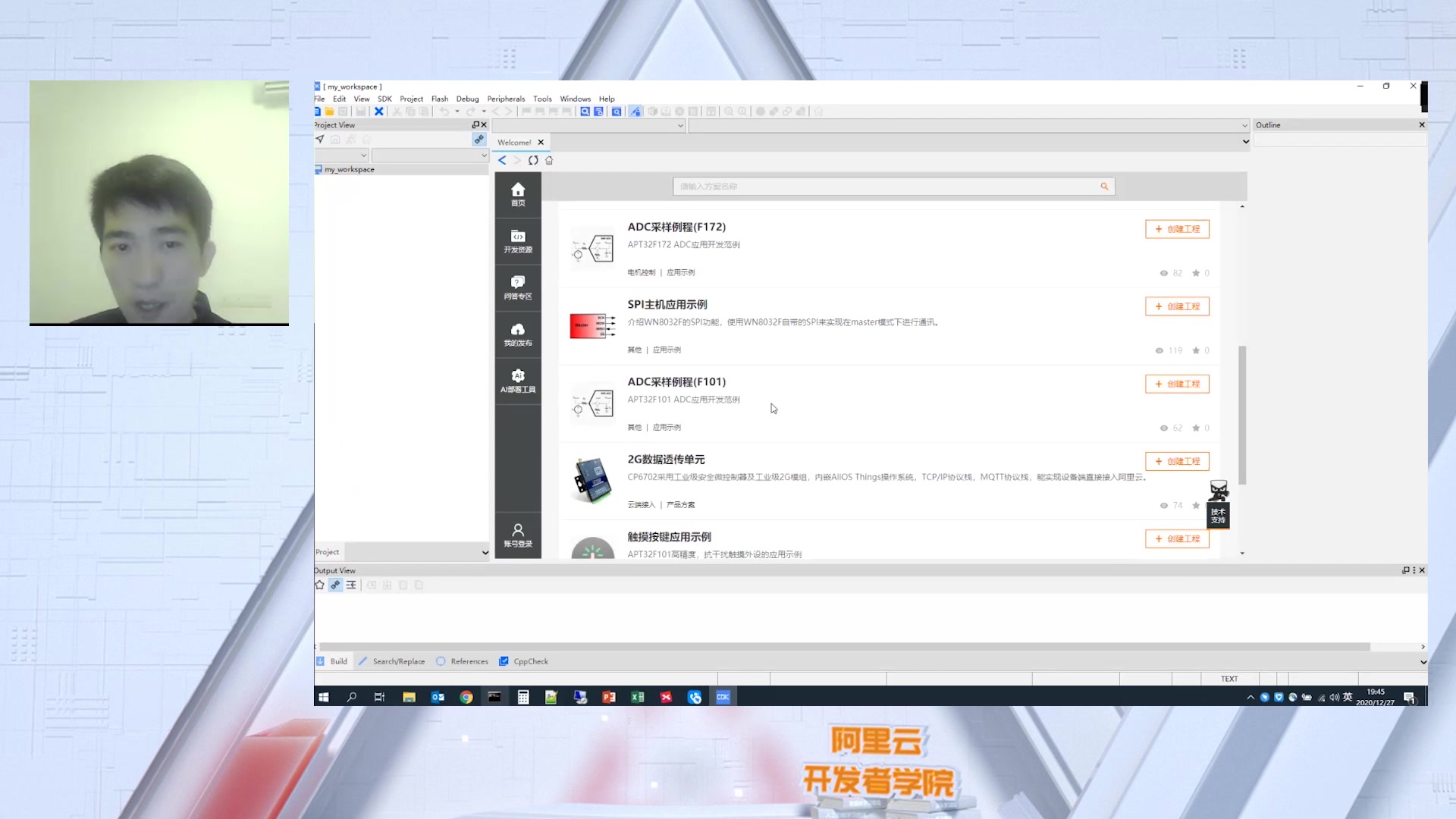Click the open folder toolbar icon

tap(329, 111)
